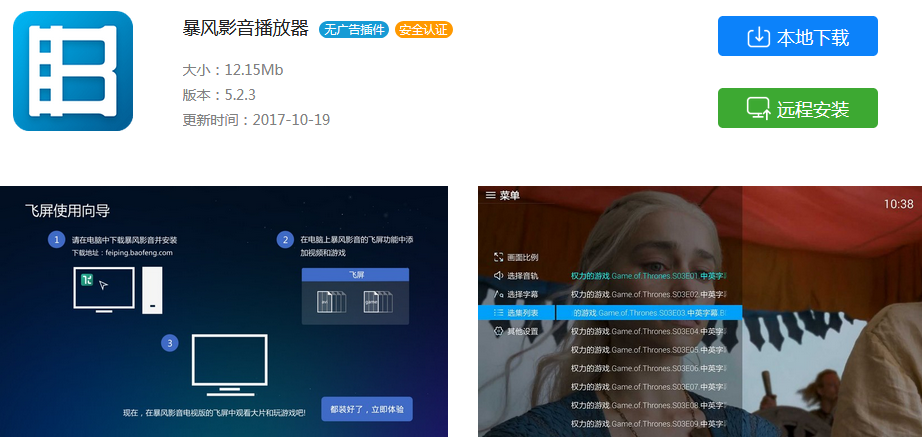Click the TV screen icon at step 3

pyautogui.click(x=230, y=364)
